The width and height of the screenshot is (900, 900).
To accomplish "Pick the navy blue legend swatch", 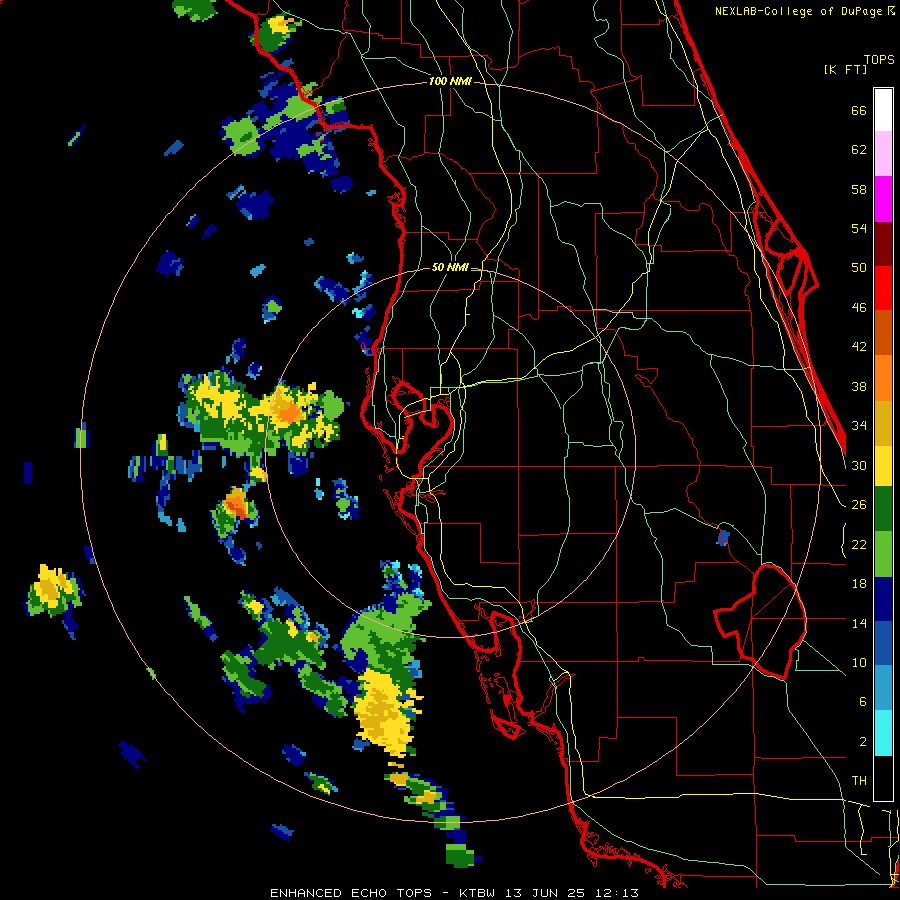I will coord(883,599).
